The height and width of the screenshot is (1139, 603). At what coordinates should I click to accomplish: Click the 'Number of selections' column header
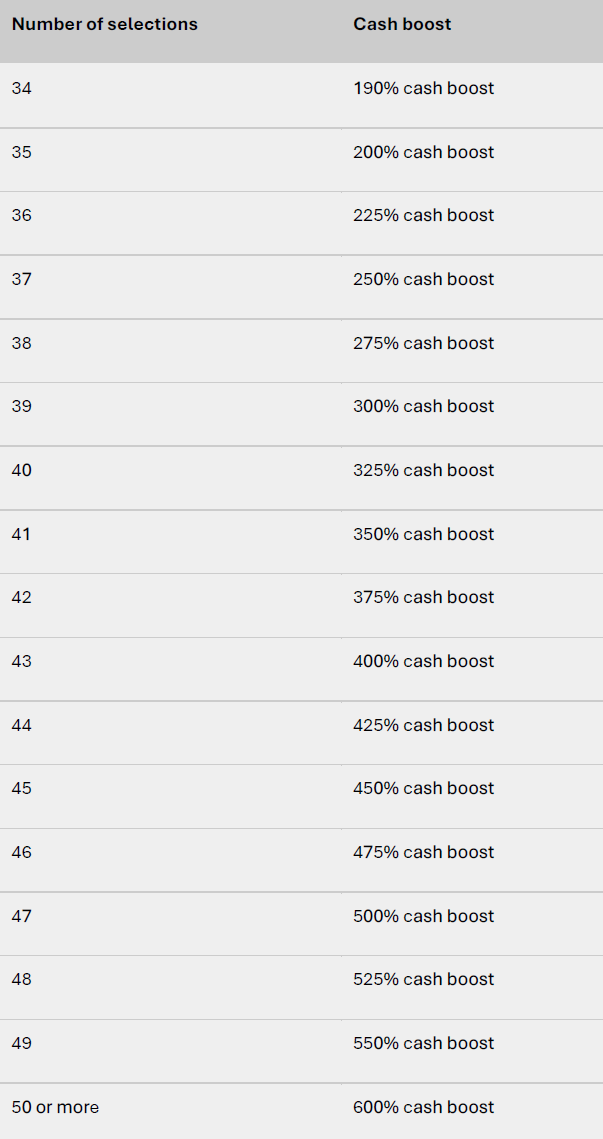105,24
